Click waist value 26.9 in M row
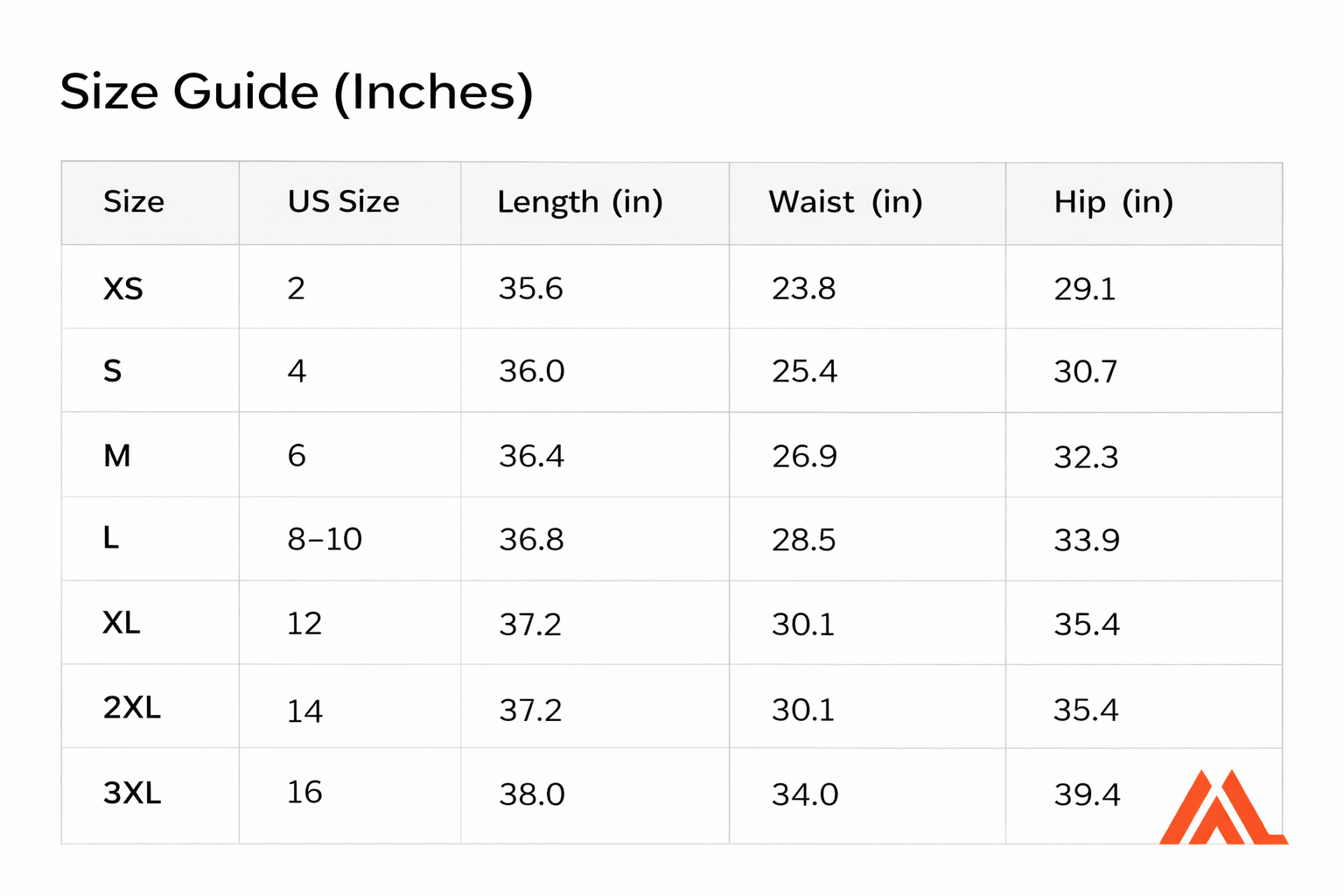1344x896 pixels. click(804, 456)
